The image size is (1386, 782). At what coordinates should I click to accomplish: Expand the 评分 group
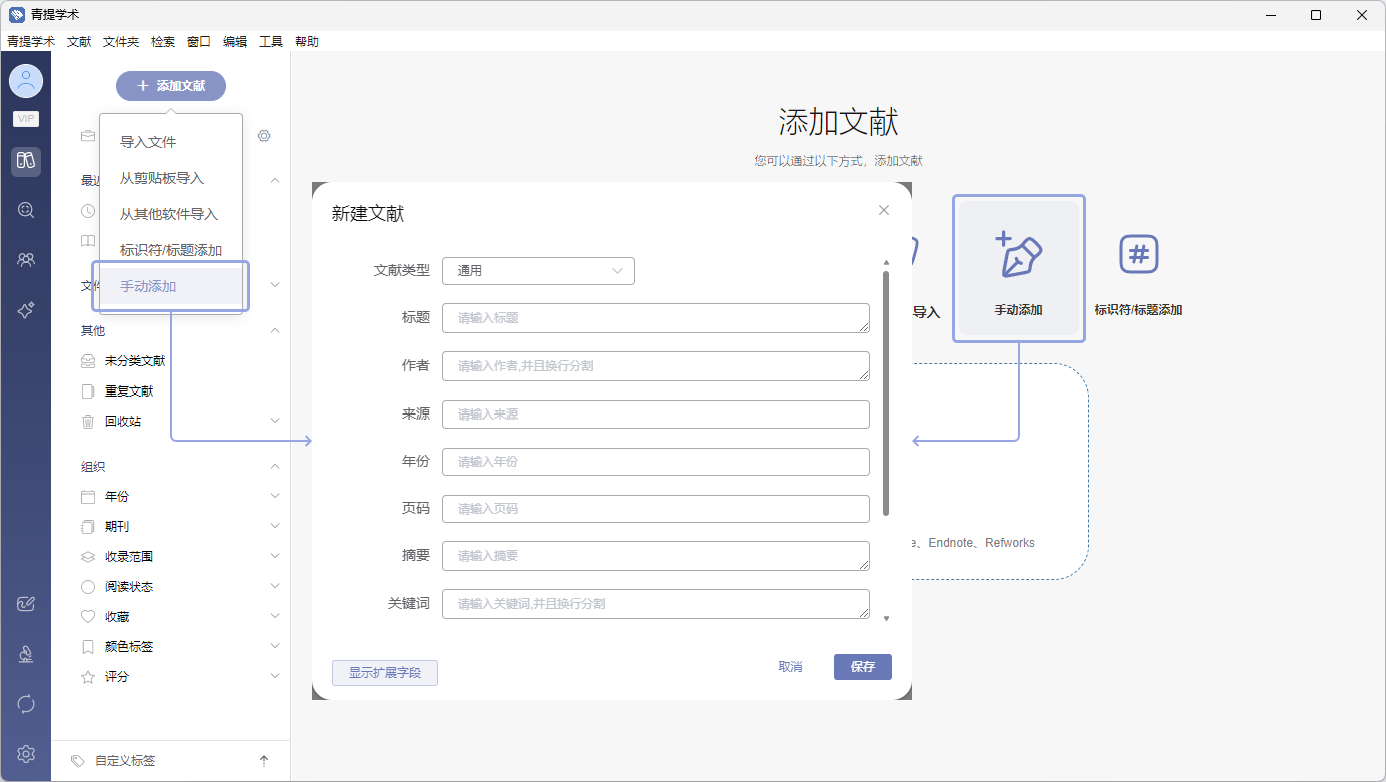tap(275, 676)
